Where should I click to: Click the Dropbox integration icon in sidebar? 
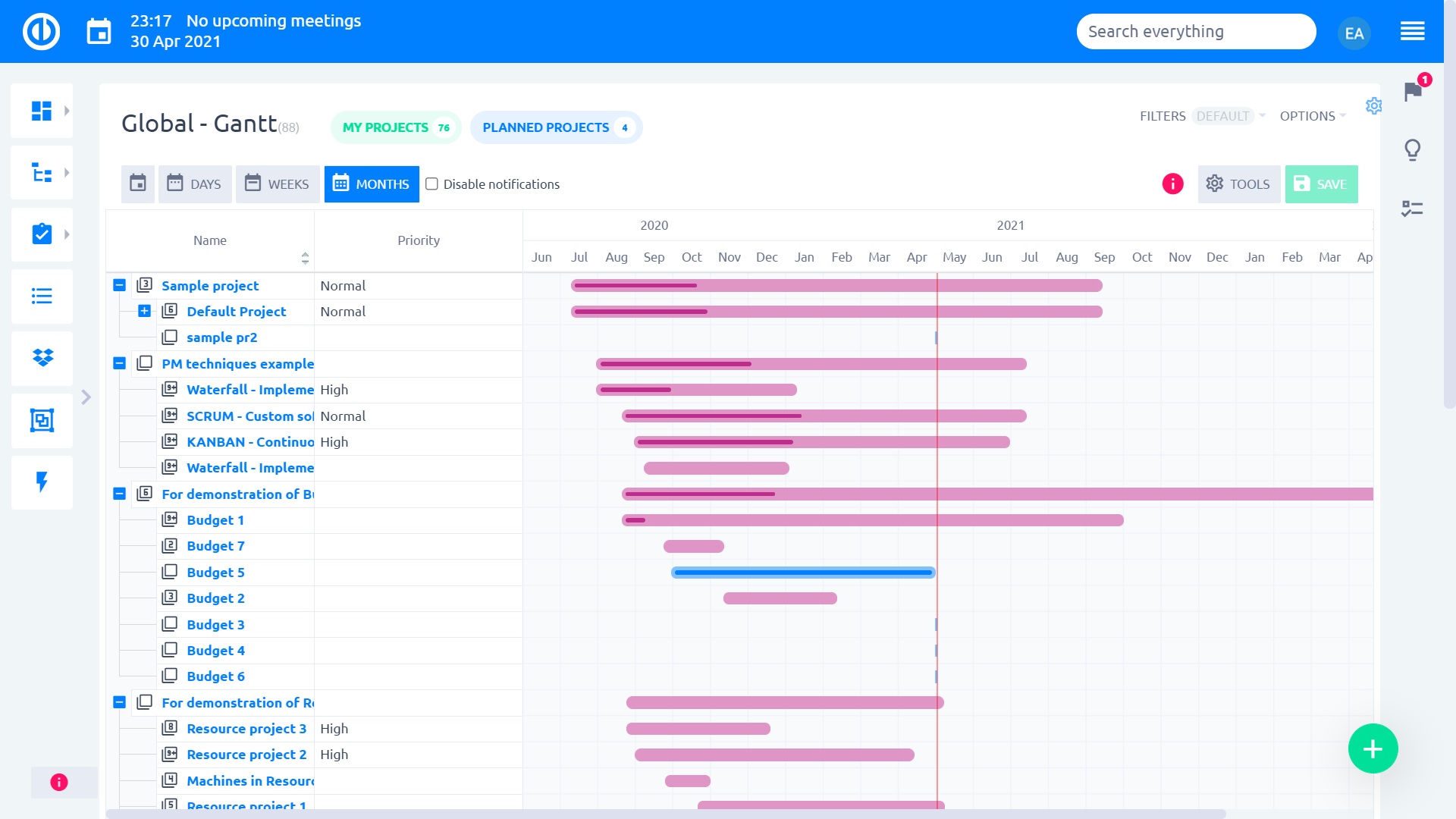pos(42,358)
